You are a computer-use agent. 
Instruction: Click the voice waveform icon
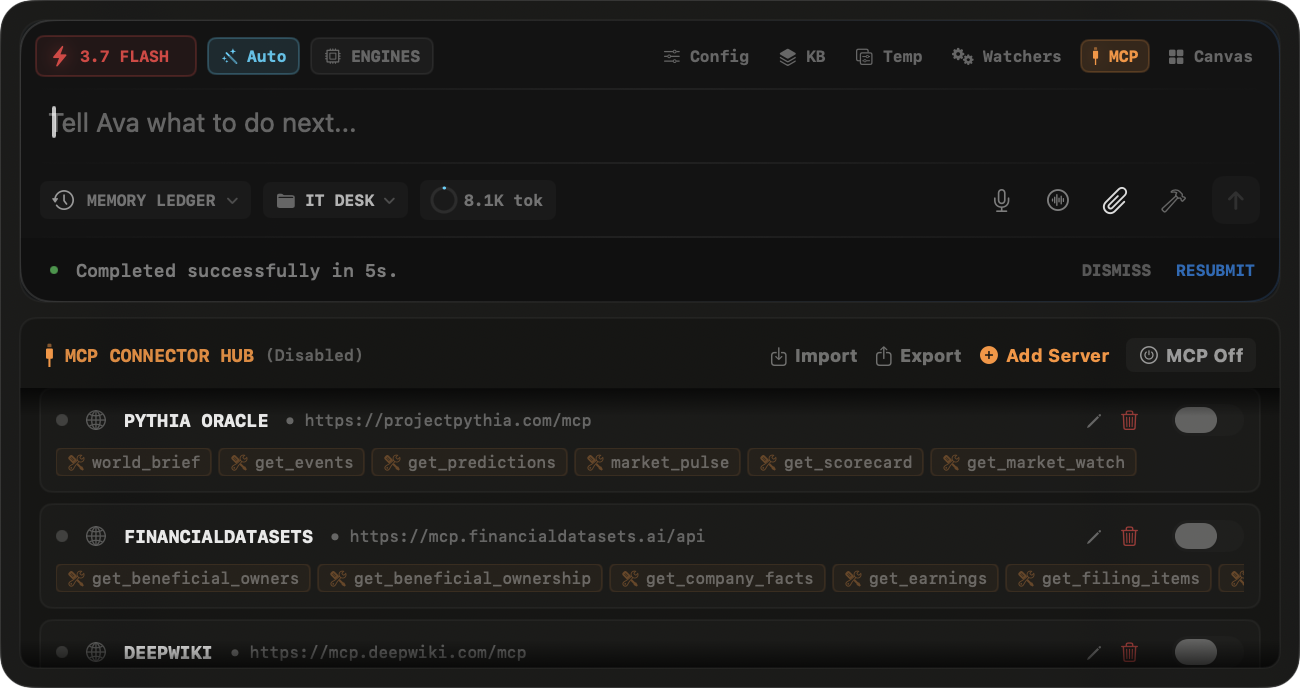(1058, 200)
